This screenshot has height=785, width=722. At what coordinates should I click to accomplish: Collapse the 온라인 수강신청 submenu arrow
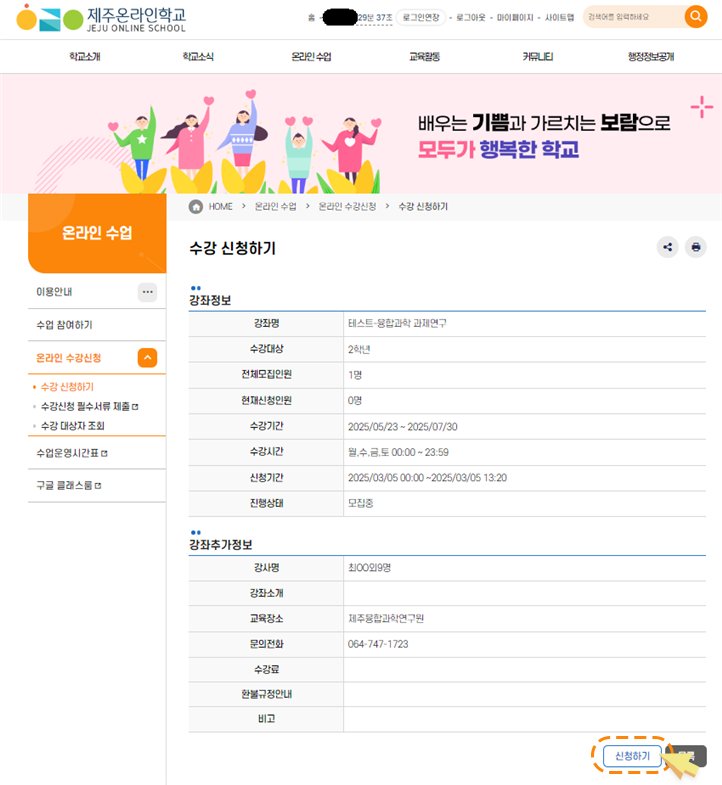[x=147, y=357]
